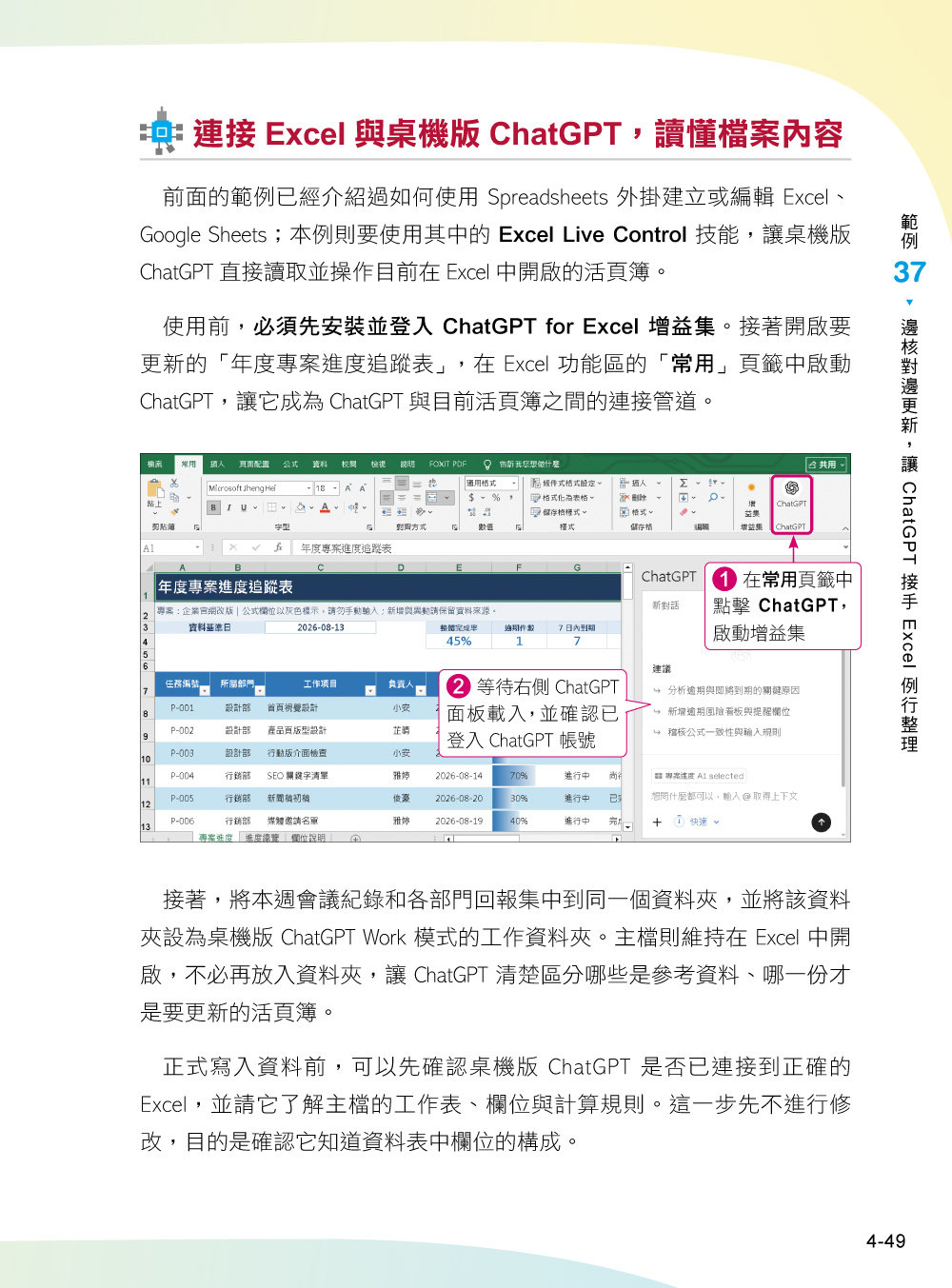This screenshot has height=1288, width=952.
Task: Open 儲存格樣式 dropdown
Action: (559, 512)
